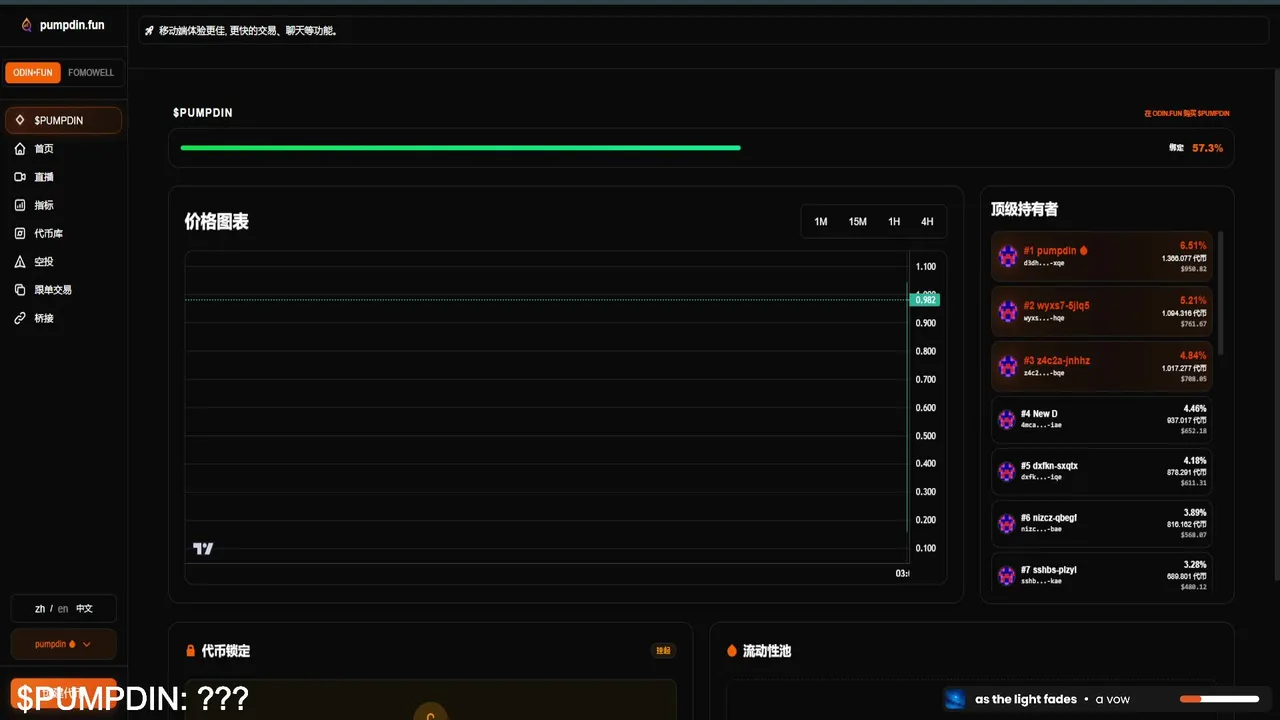Select the 1M chart timeframe
Viewport: 1280px width, 720px height.
tap(821, 222)
